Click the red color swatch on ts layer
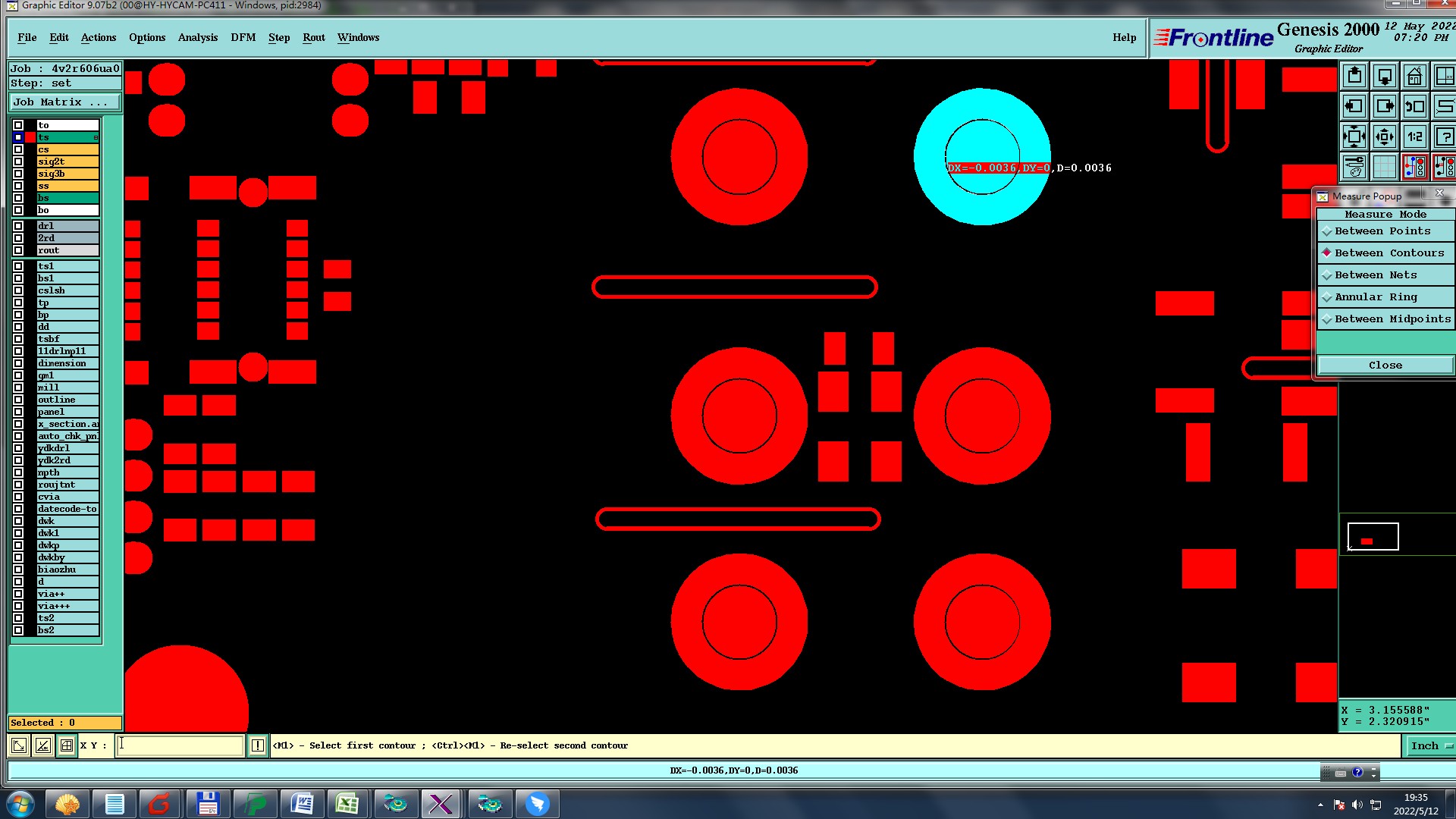This screenshot has height=819, width=1456. 30,137
